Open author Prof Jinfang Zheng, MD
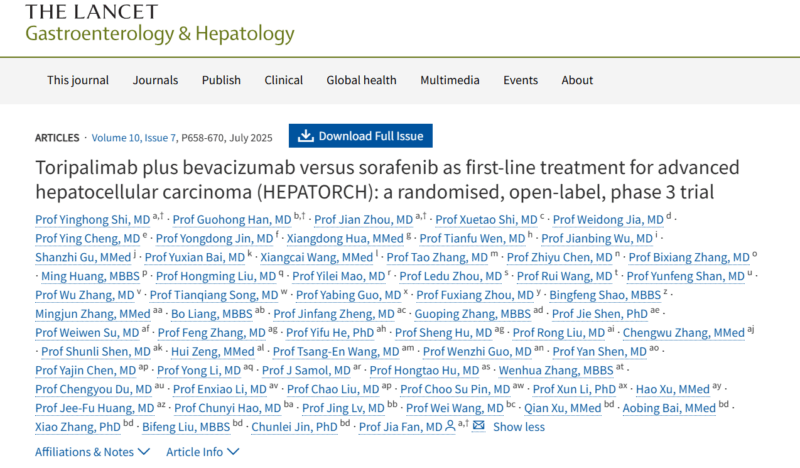This screenshot has height=468, width=800. click(x=334, y=314)
